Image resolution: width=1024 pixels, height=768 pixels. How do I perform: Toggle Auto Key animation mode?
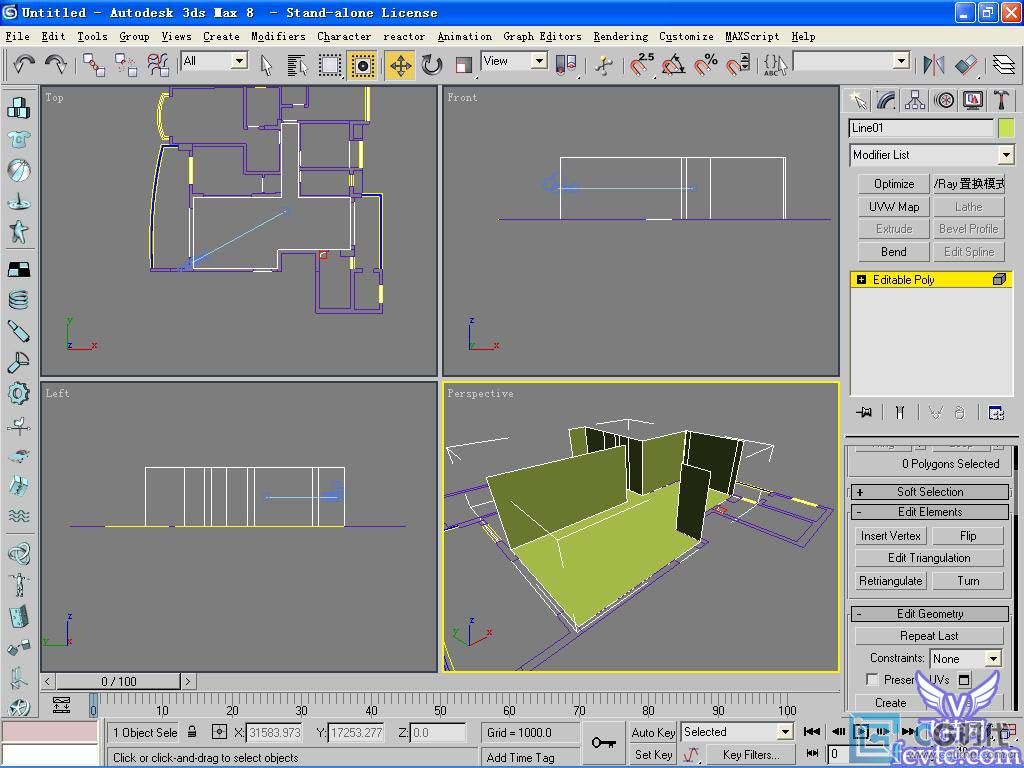tap(653, 732)
